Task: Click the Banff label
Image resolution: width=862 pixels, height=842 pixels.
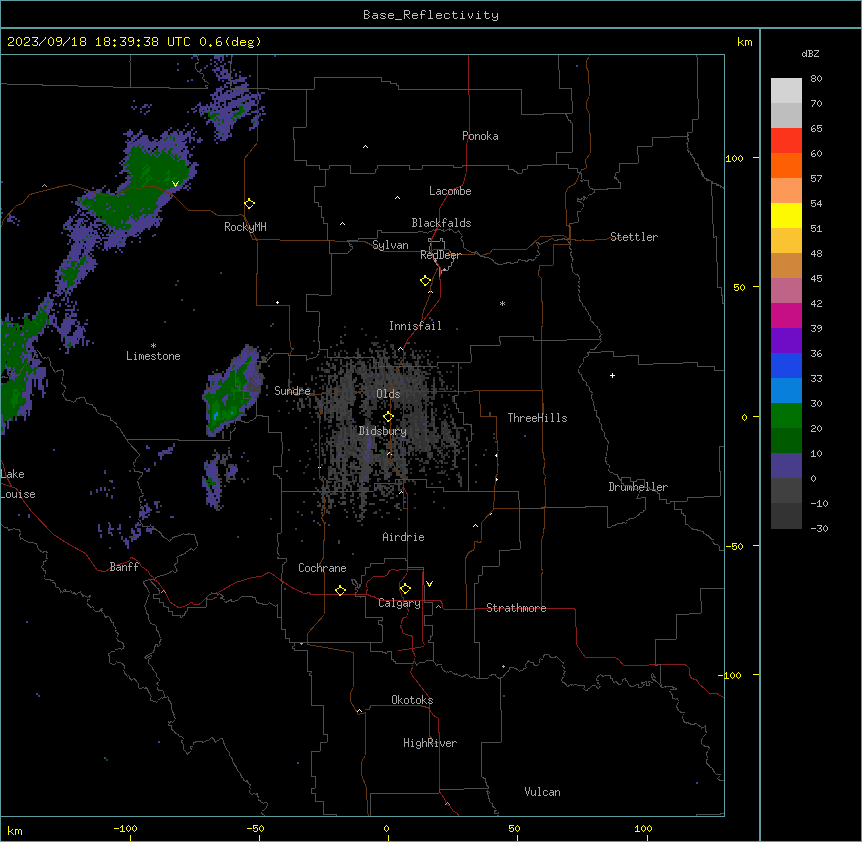Action: [x=124, y=567]
